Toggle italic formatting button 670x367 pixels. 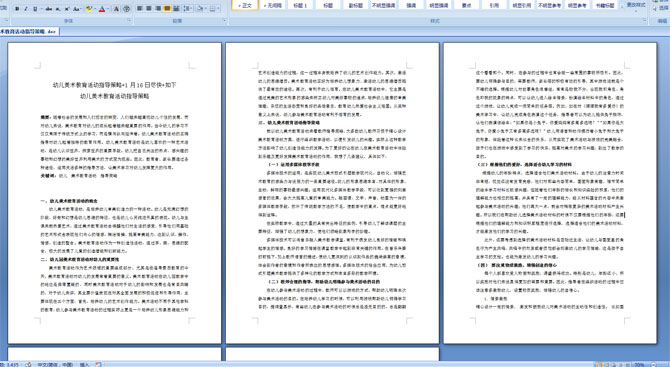[26, 9]
